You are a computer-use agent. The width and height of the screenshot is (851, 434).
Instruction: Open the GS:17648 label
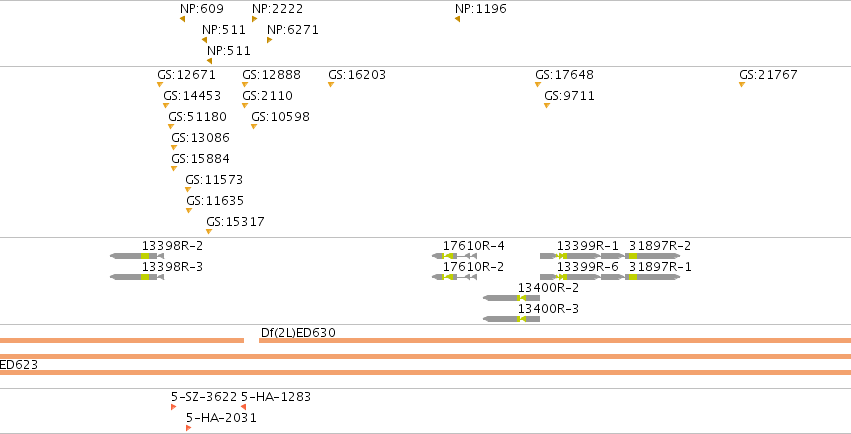564,74
